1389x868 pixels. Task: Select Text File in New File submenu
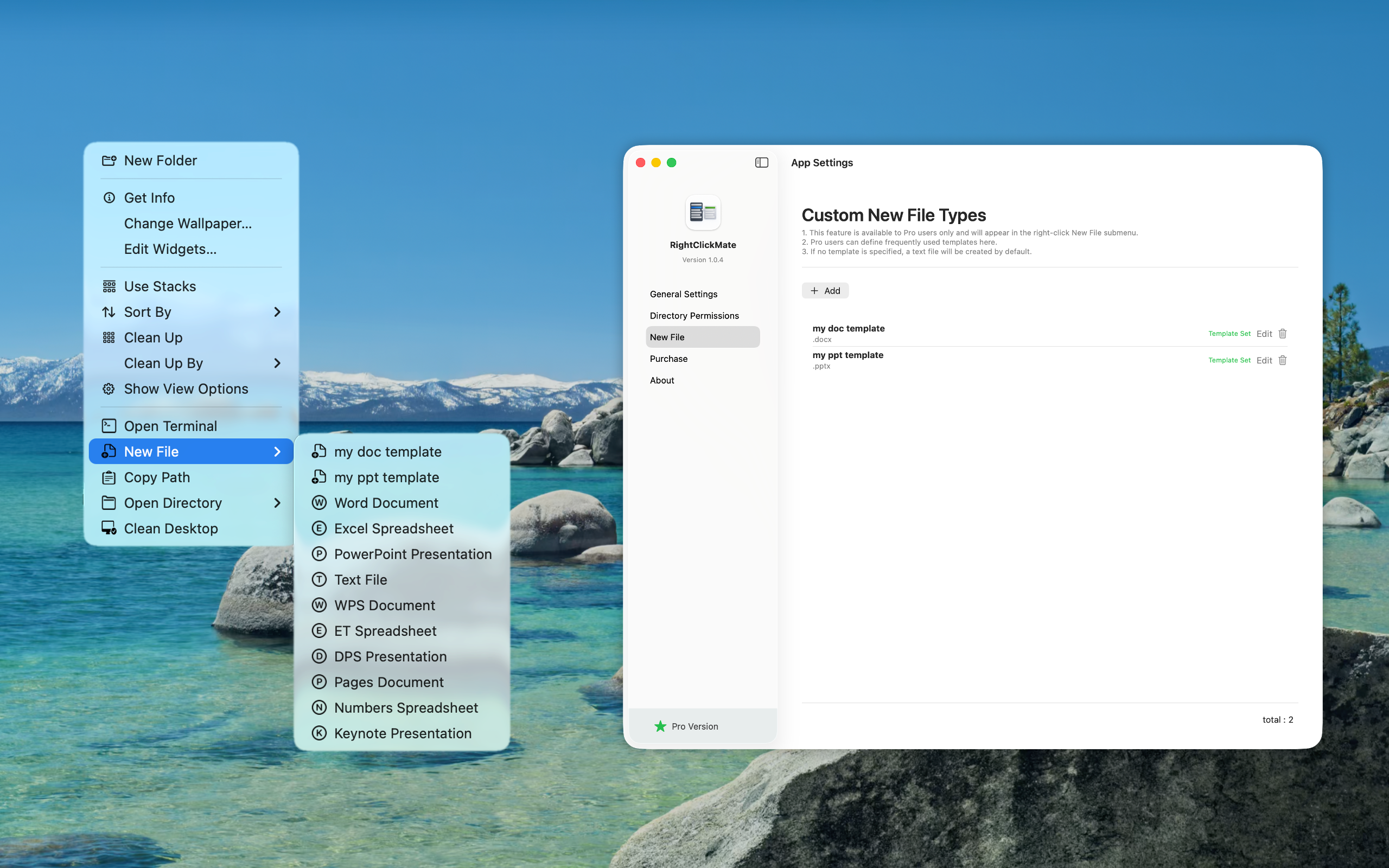point(402,580)
